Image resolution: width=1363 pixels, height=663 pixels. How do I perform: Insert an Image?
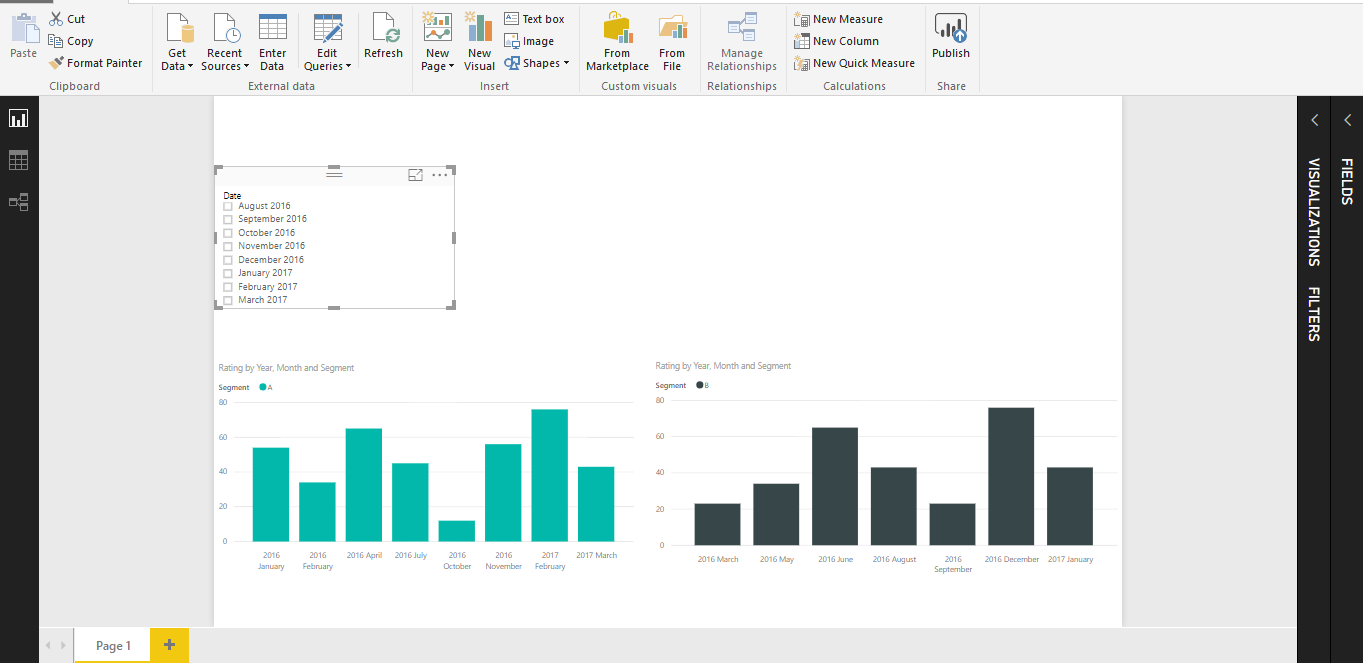coord(529,41)
